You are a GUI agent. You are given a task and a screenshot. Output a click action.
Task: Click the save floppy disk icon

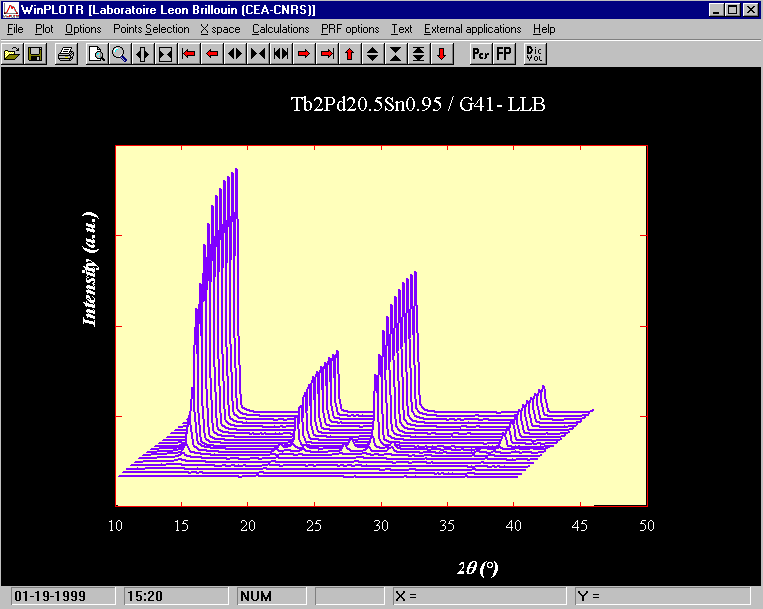[x=35, y=54]
